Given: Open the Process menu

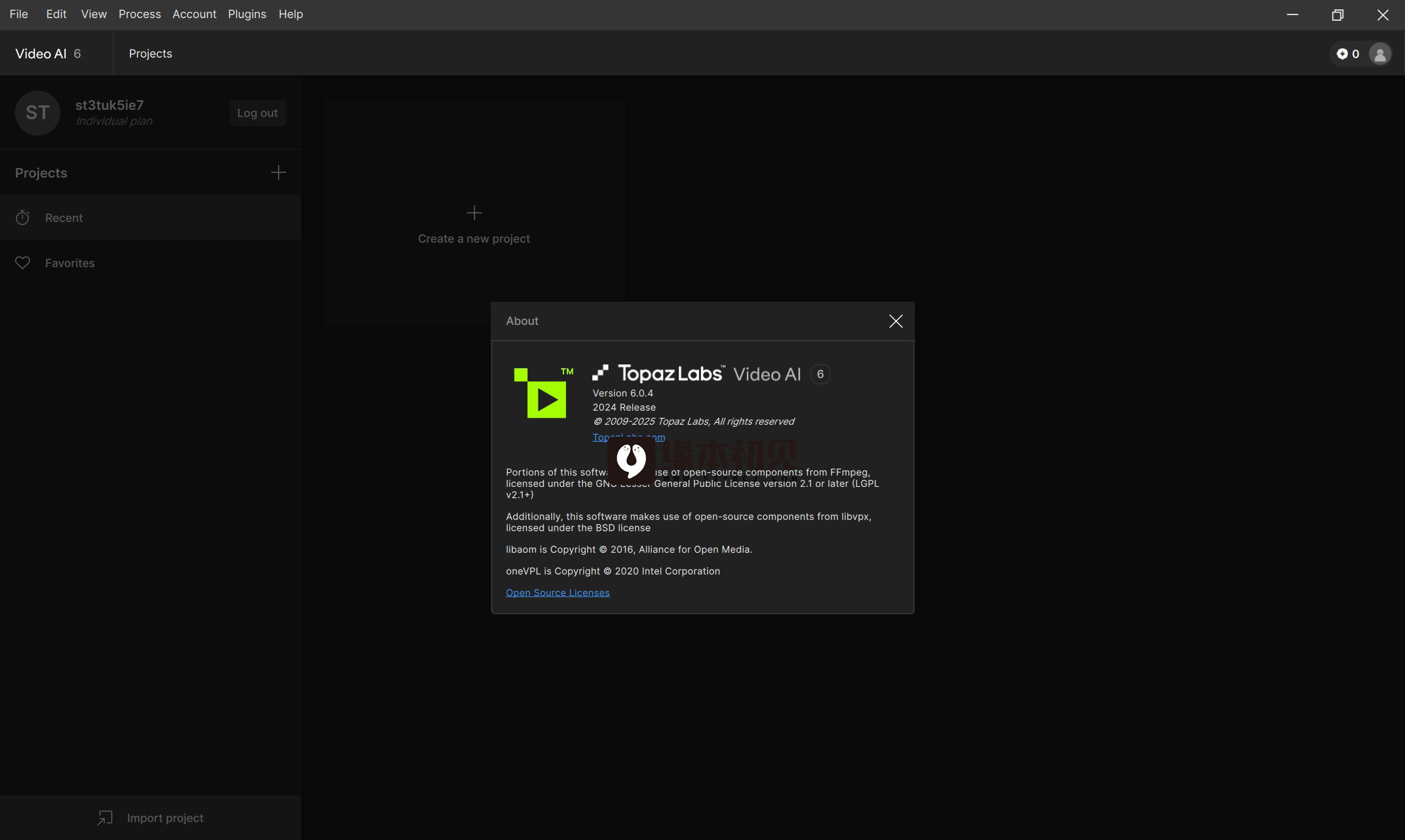Looking at the screenshot, I should point(139,14).
